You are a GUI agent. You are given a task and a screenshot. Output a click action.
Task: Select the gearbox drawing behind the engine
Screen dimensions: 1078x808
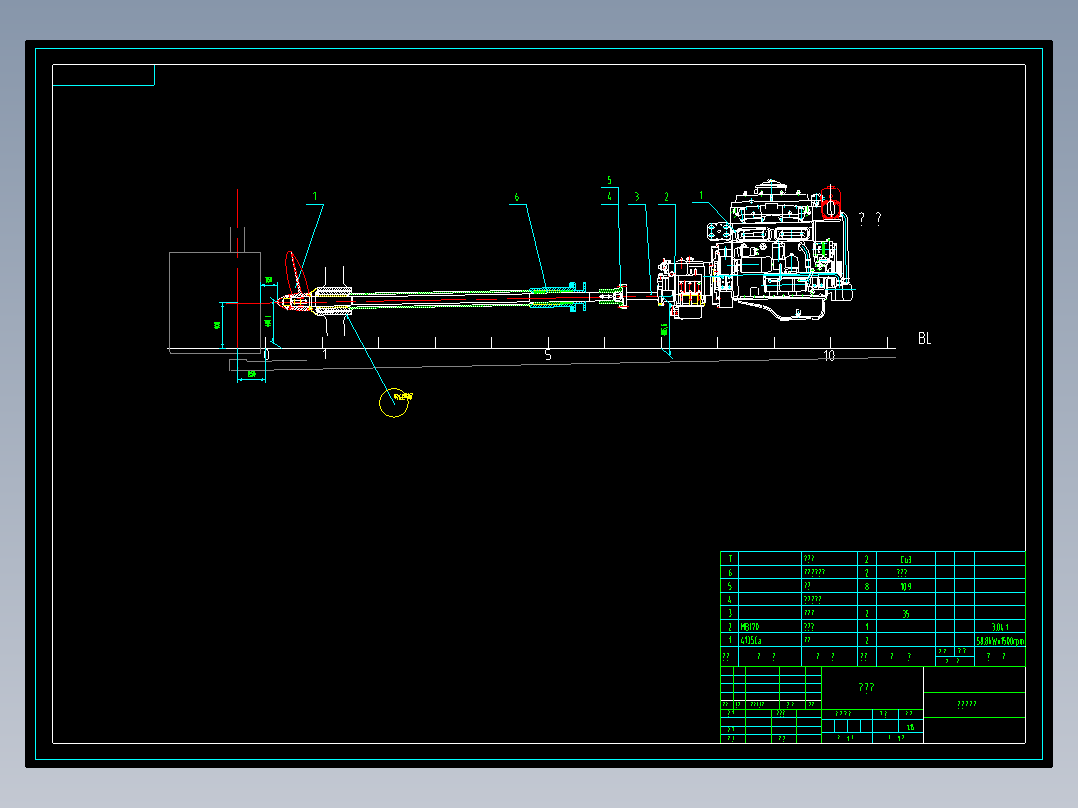682,287
